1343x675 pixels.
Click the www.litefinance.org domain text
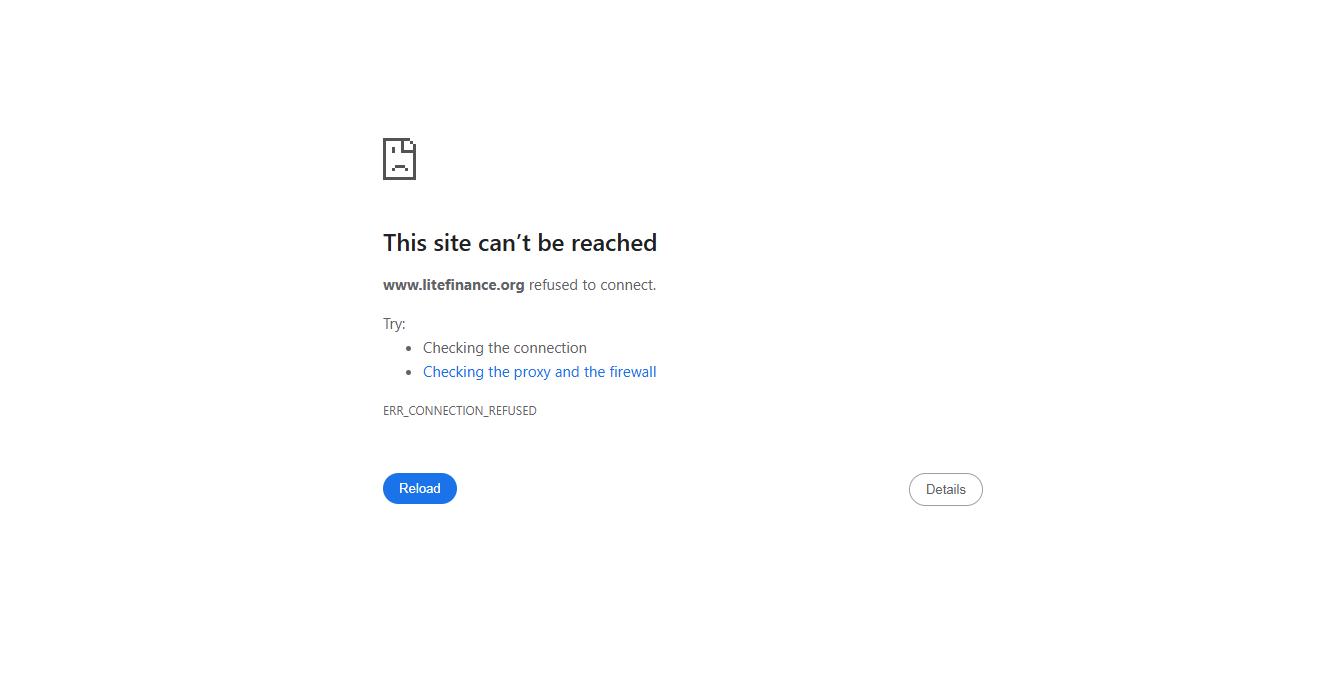click(x=454, y=285)
